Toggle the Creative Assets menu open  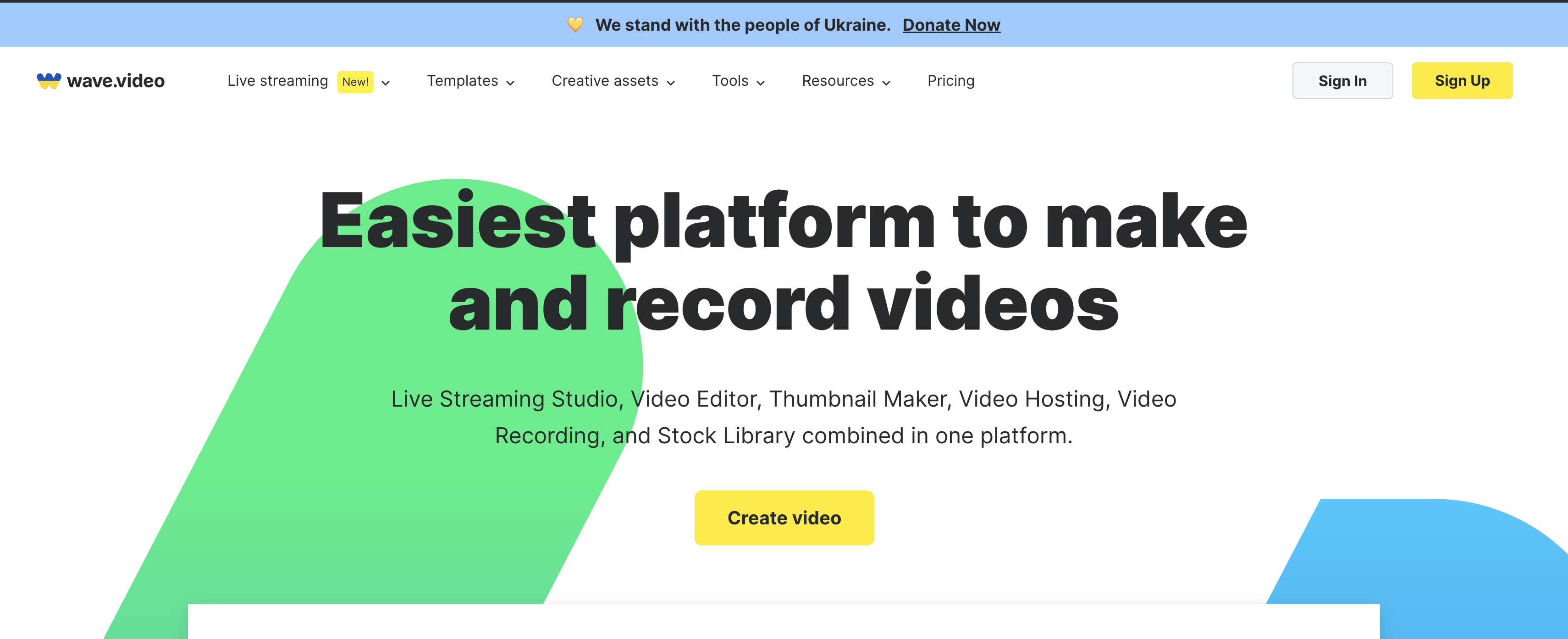(612, 81)
